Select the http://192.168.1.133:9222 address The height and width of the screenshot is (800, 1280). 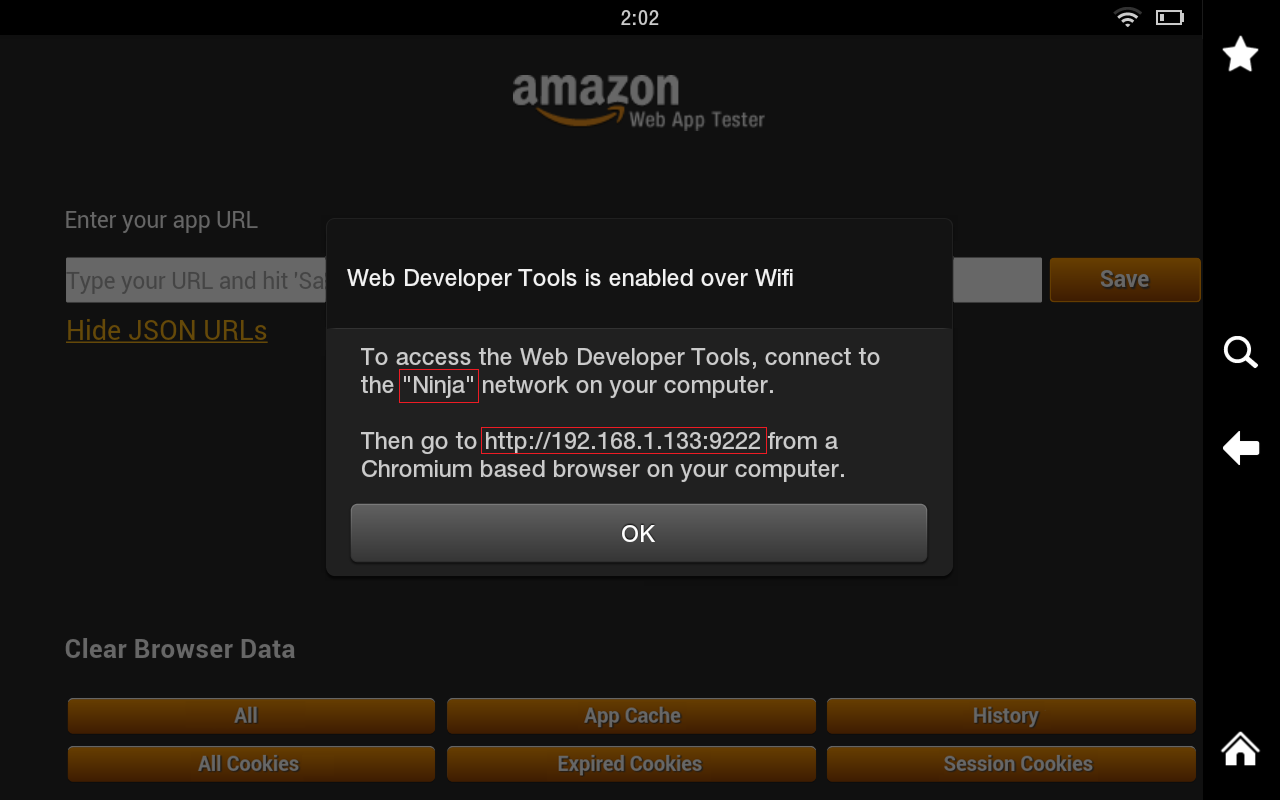[x=623, y=441]
